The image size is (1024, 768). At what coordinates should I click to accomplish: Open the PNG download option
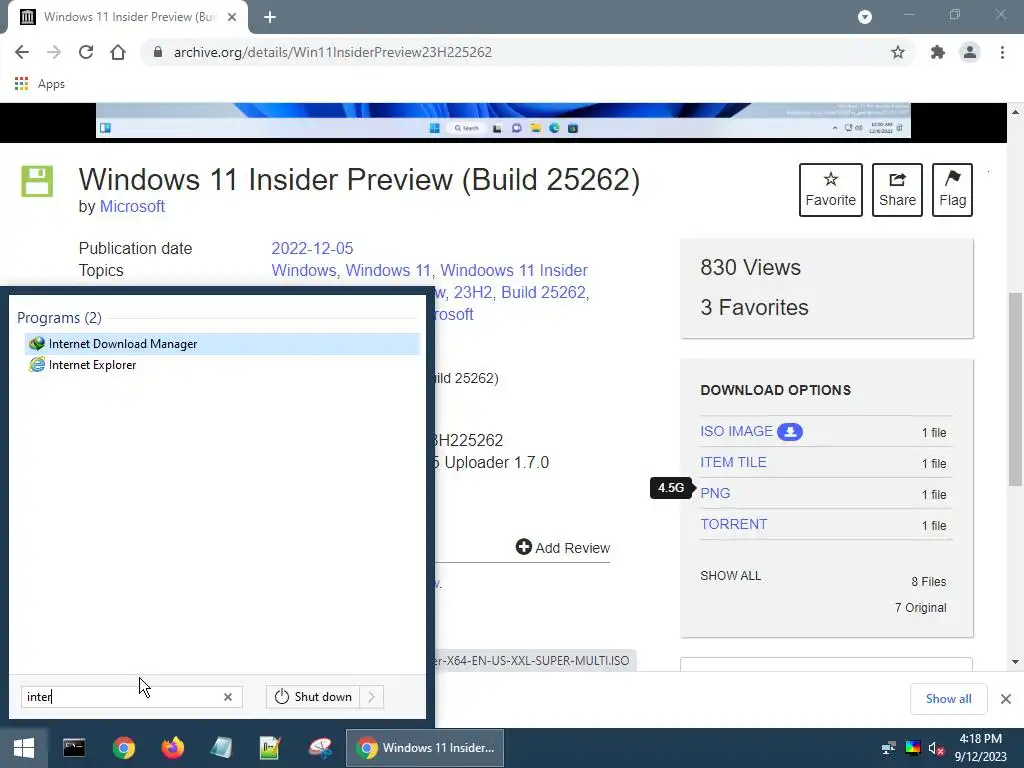tap(715, 493)
